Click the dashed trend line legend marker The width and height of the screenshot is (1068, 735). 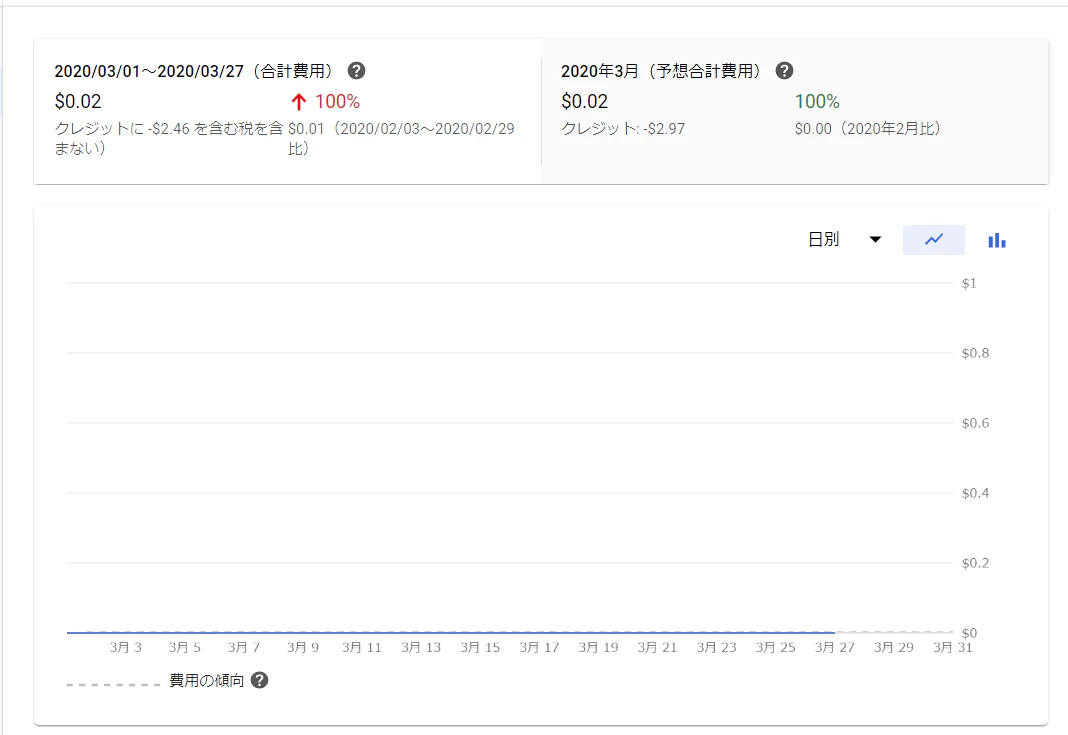pyautogui.click(x=113, y=684)
